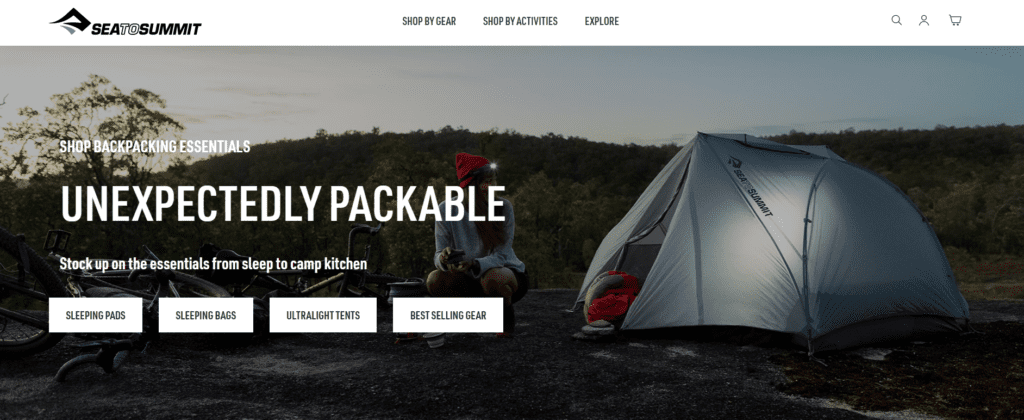Expand the Shop By Gear menu
1024x420 pixels.
[x=429, y=21]
